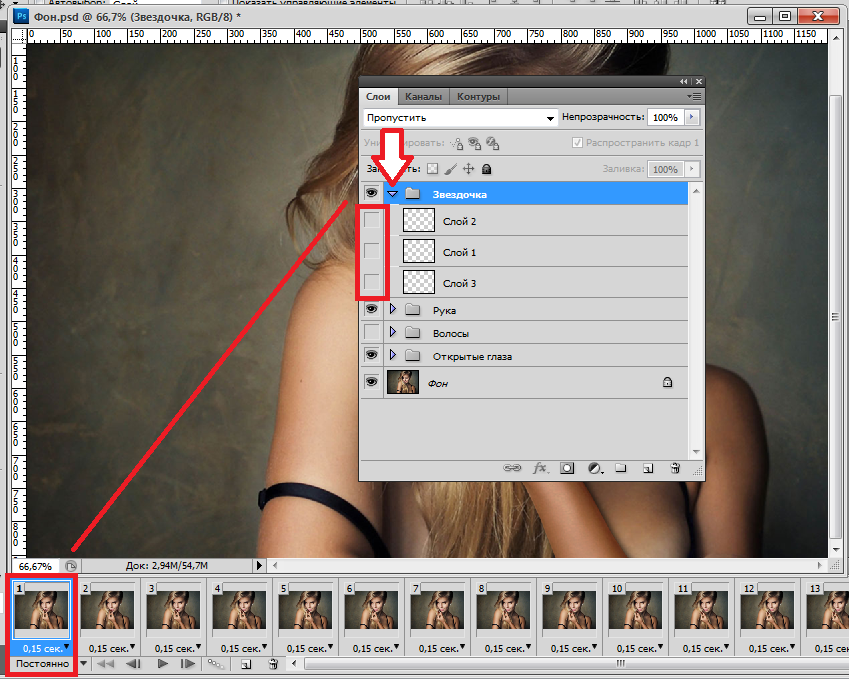The height and width of the screenshot is (679, 849).
Task: Click the zoom 66,67% field
Action: (x=36, y=566)
